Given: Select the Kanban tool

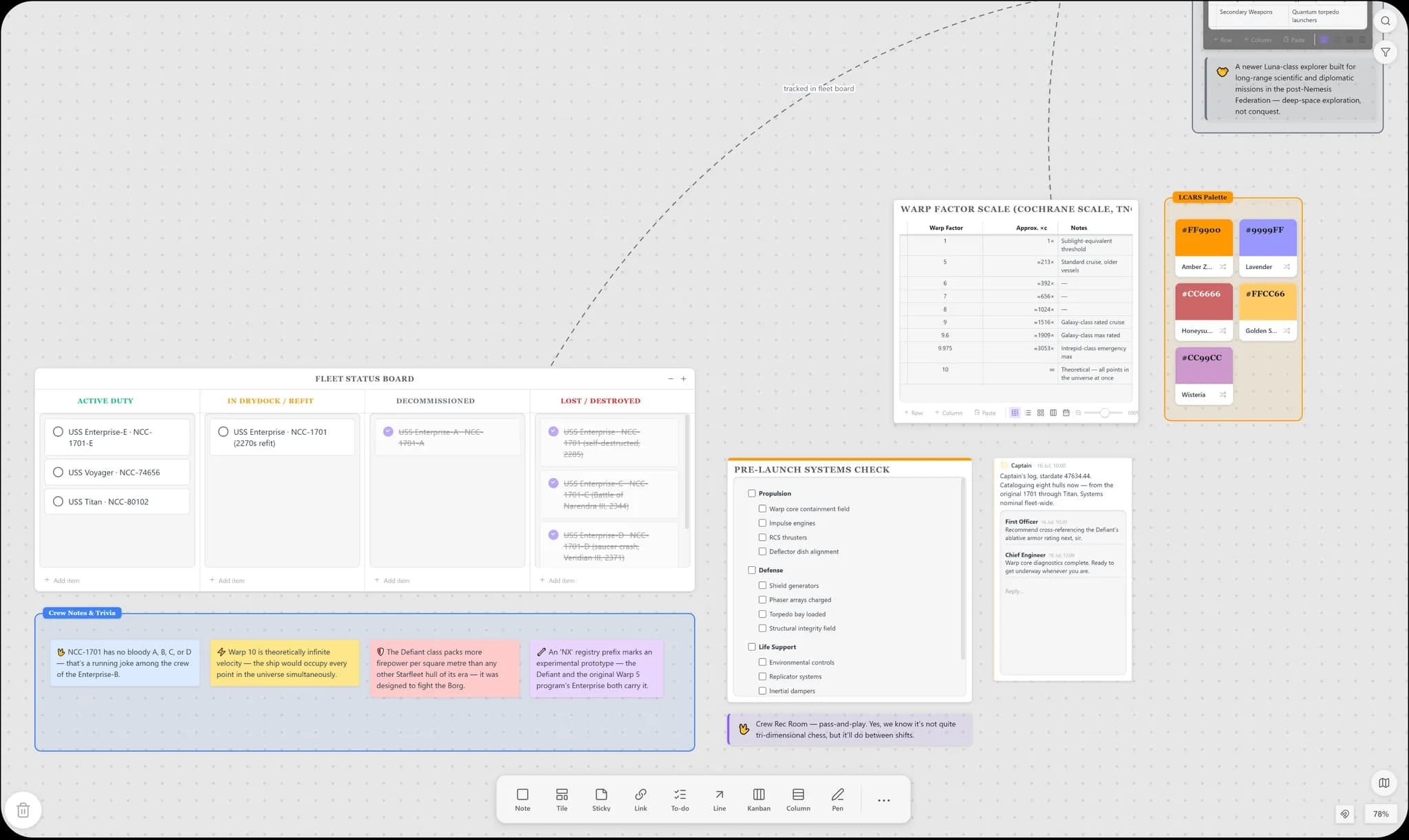Looking at the screenshot, I should 759,799.
